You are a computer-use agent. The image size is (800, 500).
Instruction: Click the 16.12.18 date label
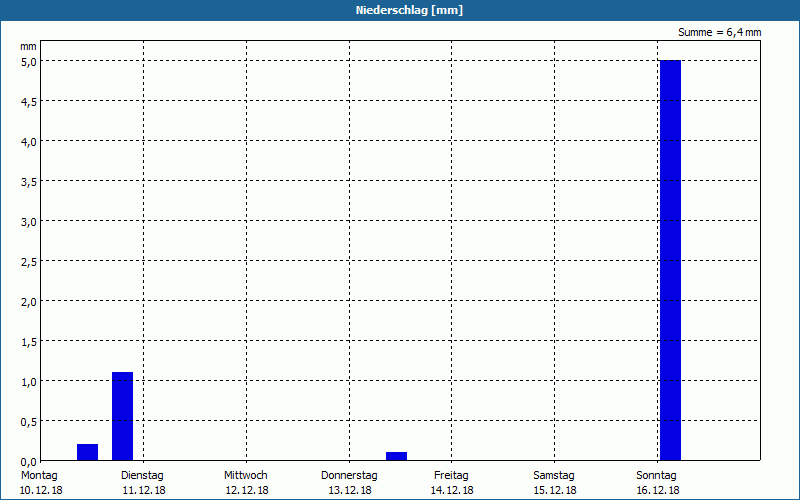pos(658,490)
